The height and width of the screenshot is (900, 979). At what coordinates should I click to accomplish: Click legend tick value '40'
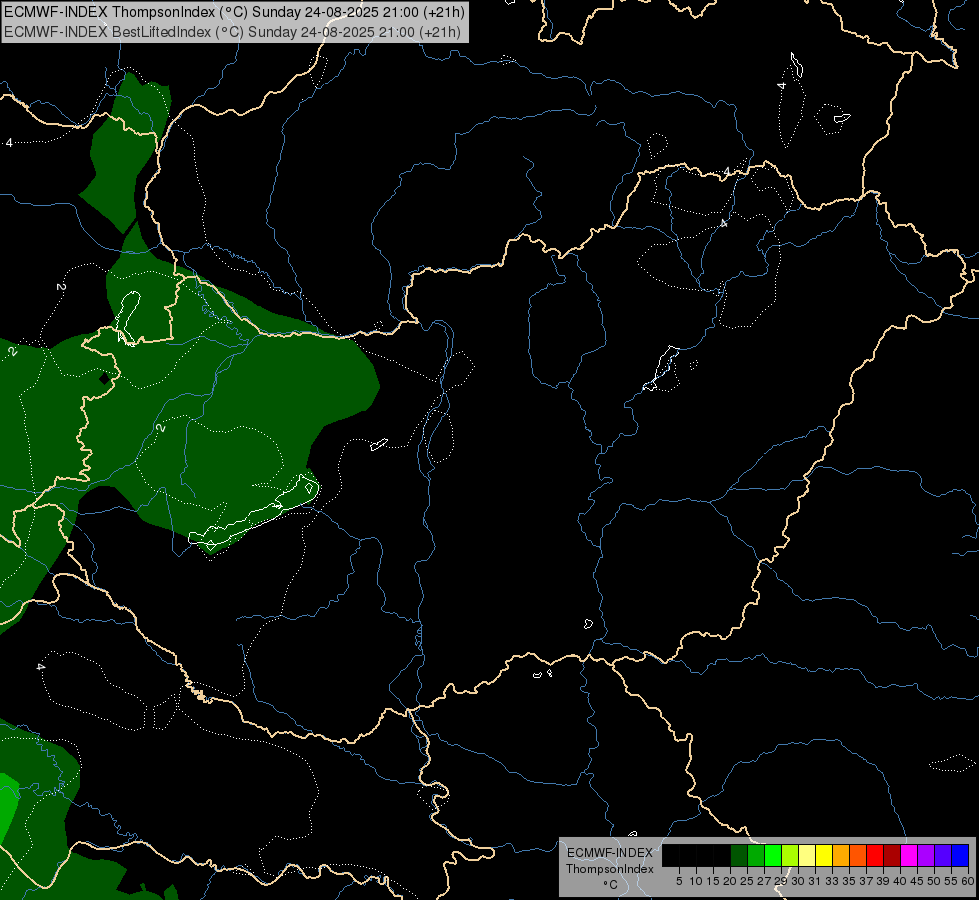900,881
